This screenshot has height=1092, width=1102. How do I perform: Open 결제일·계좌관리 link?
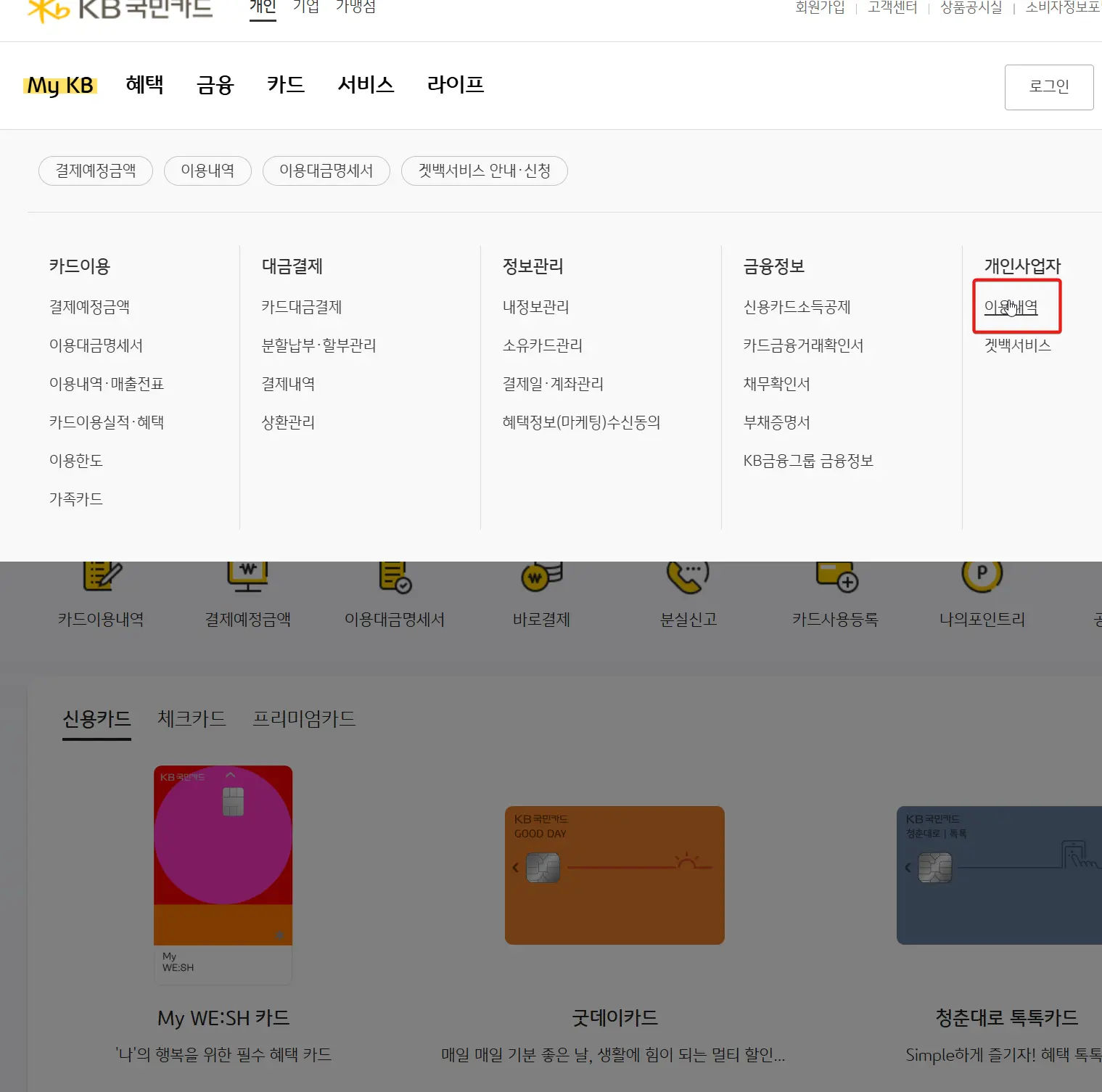(553, 384)
